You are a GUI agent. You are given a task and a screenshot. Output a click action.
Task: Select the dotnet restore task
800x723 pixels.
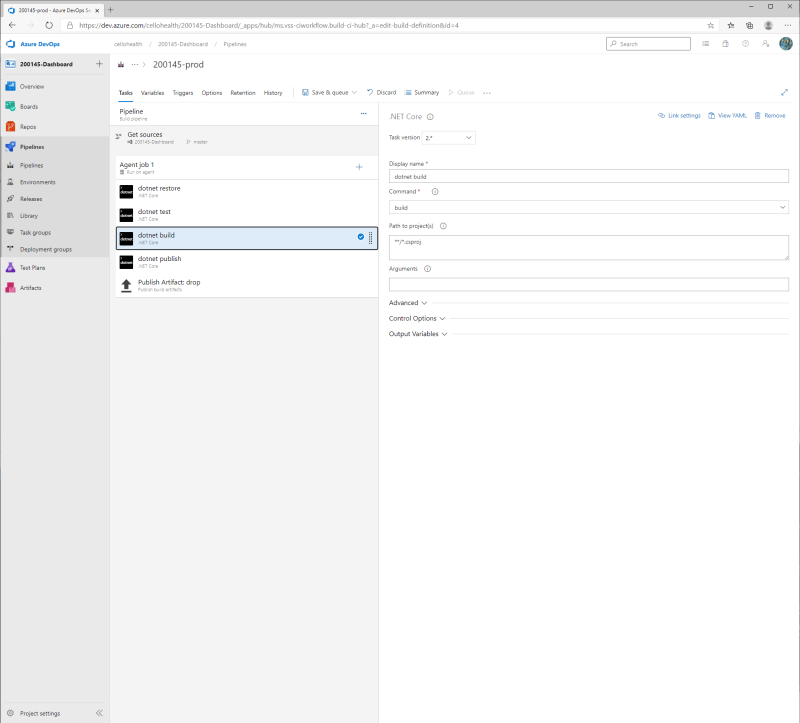[x=247, y=191]
